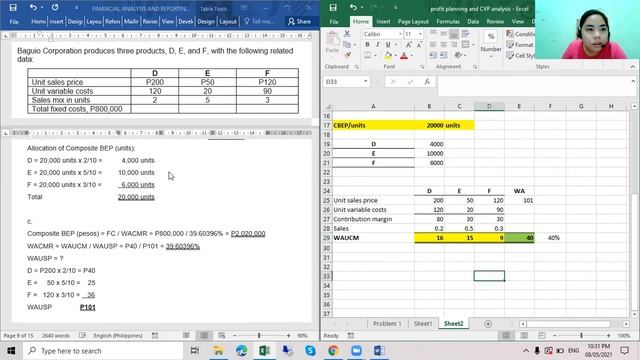Switch to Excel Formulas tab

pyautogui.click(x=448, y=21)
